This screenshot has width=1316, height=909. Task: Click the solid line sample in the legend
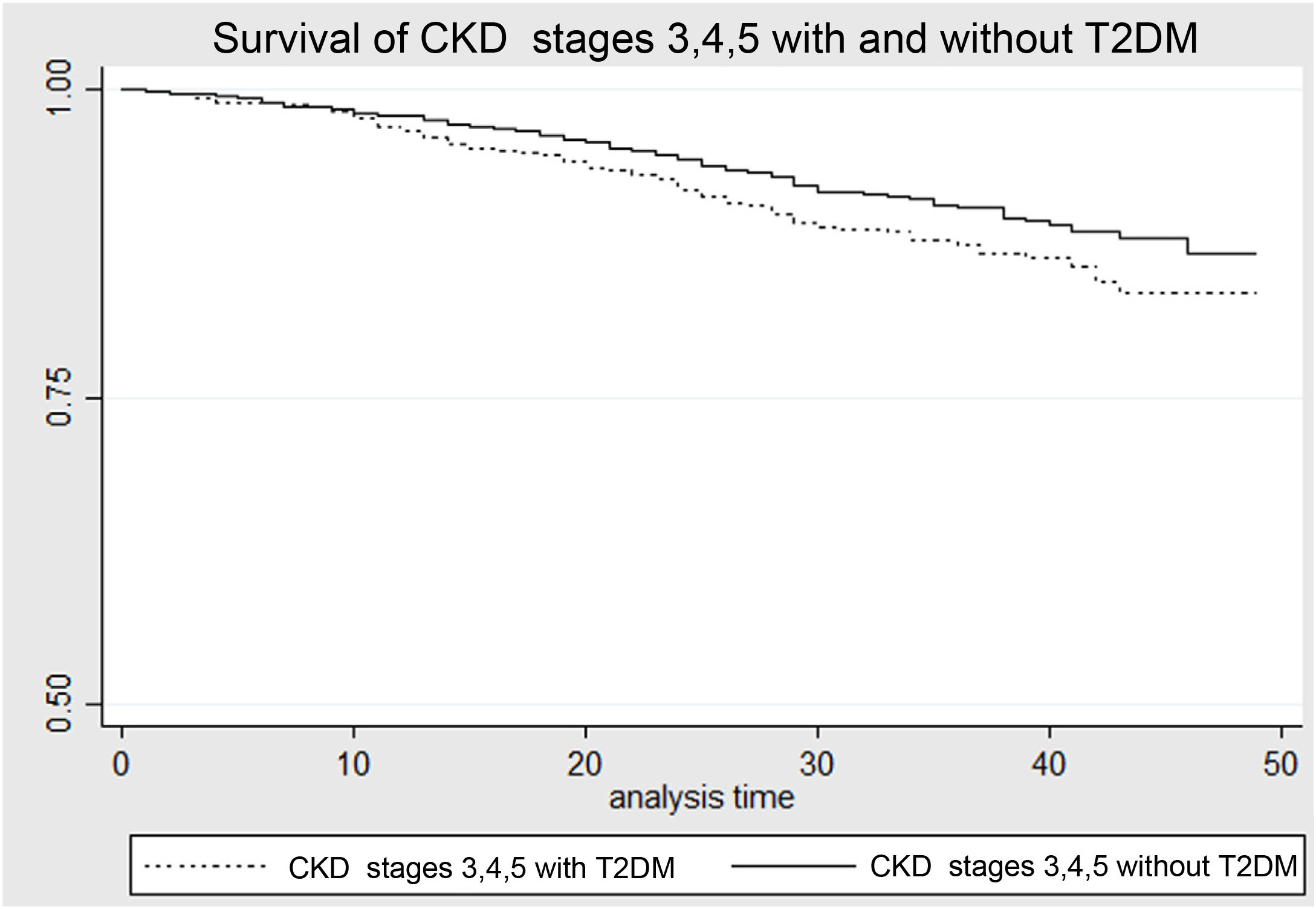(792, 867)
